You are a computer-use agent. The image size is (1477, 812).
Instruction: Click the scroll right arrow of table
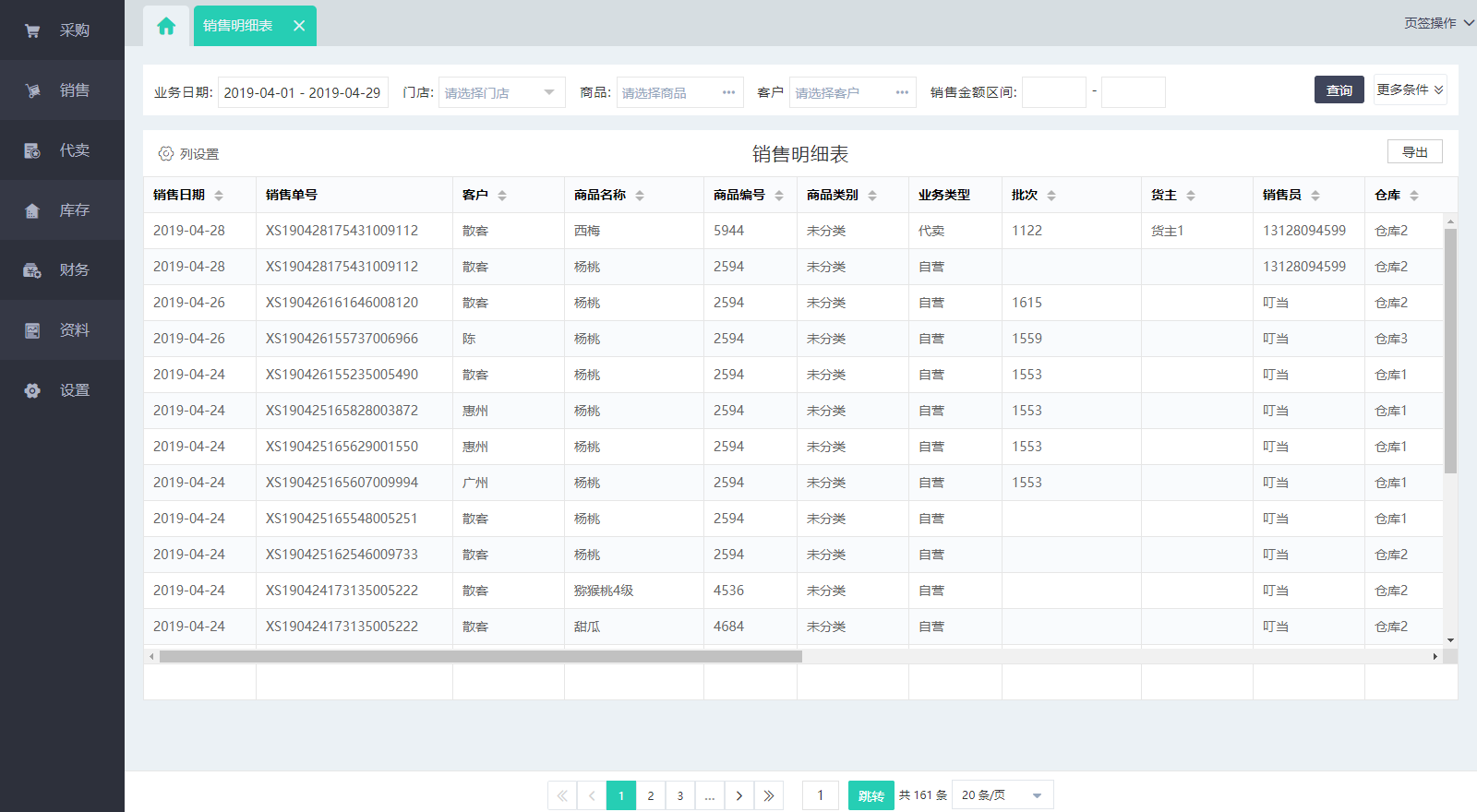coord(1435,657)
